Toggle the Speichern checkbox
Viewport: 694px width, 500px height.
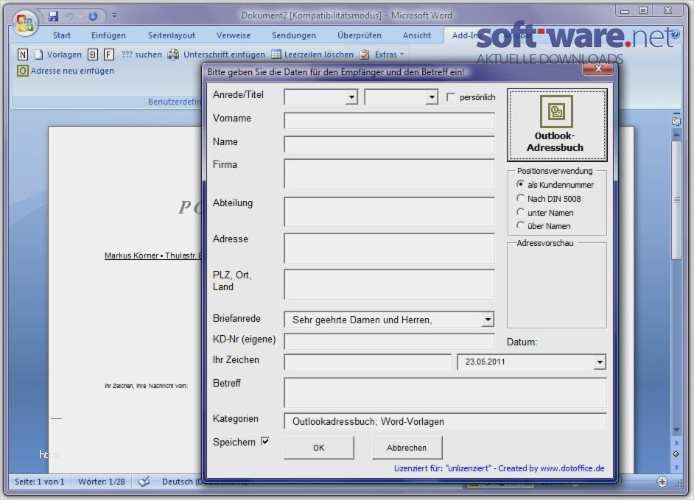[x=265, y=441]
